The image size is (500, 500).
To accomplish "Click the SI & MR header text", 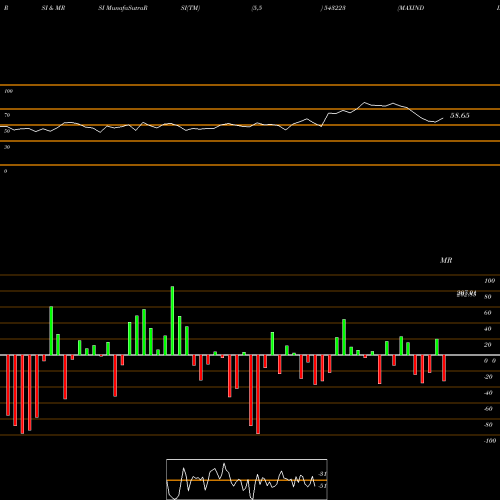I will tap(53, 8).
